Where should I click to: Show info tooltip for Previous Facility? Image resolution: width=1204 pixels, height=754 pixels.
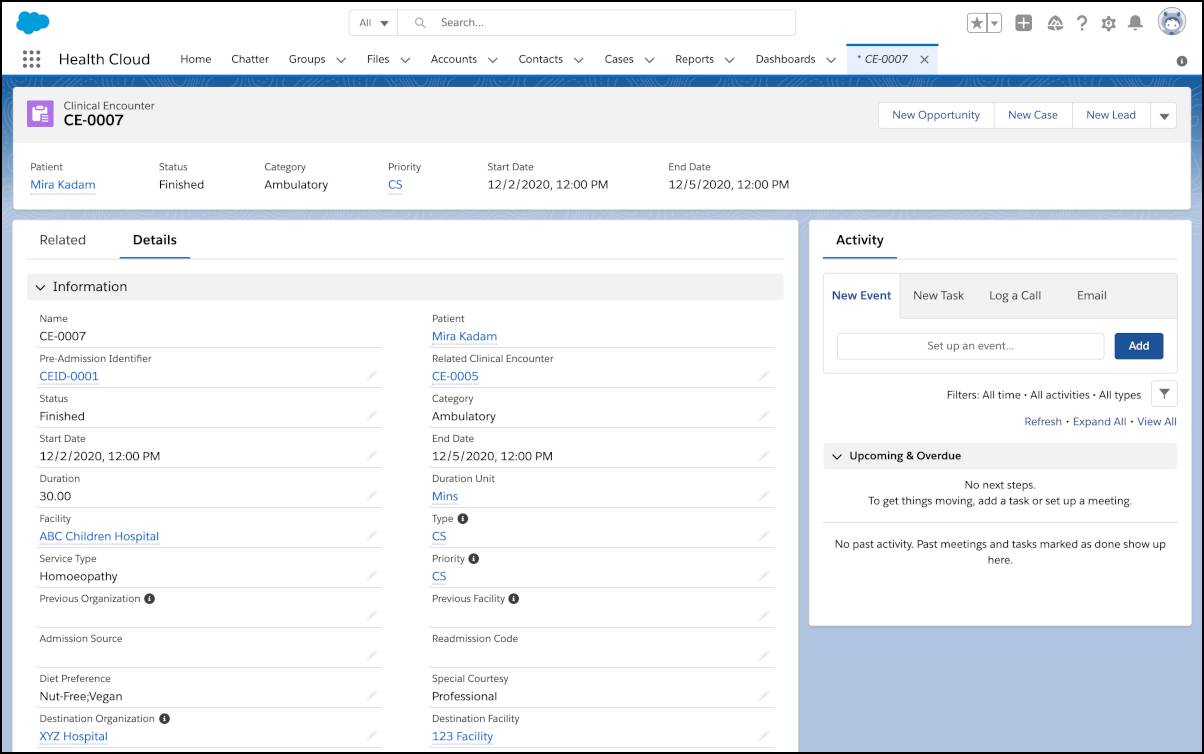click(x=514, y=599)
